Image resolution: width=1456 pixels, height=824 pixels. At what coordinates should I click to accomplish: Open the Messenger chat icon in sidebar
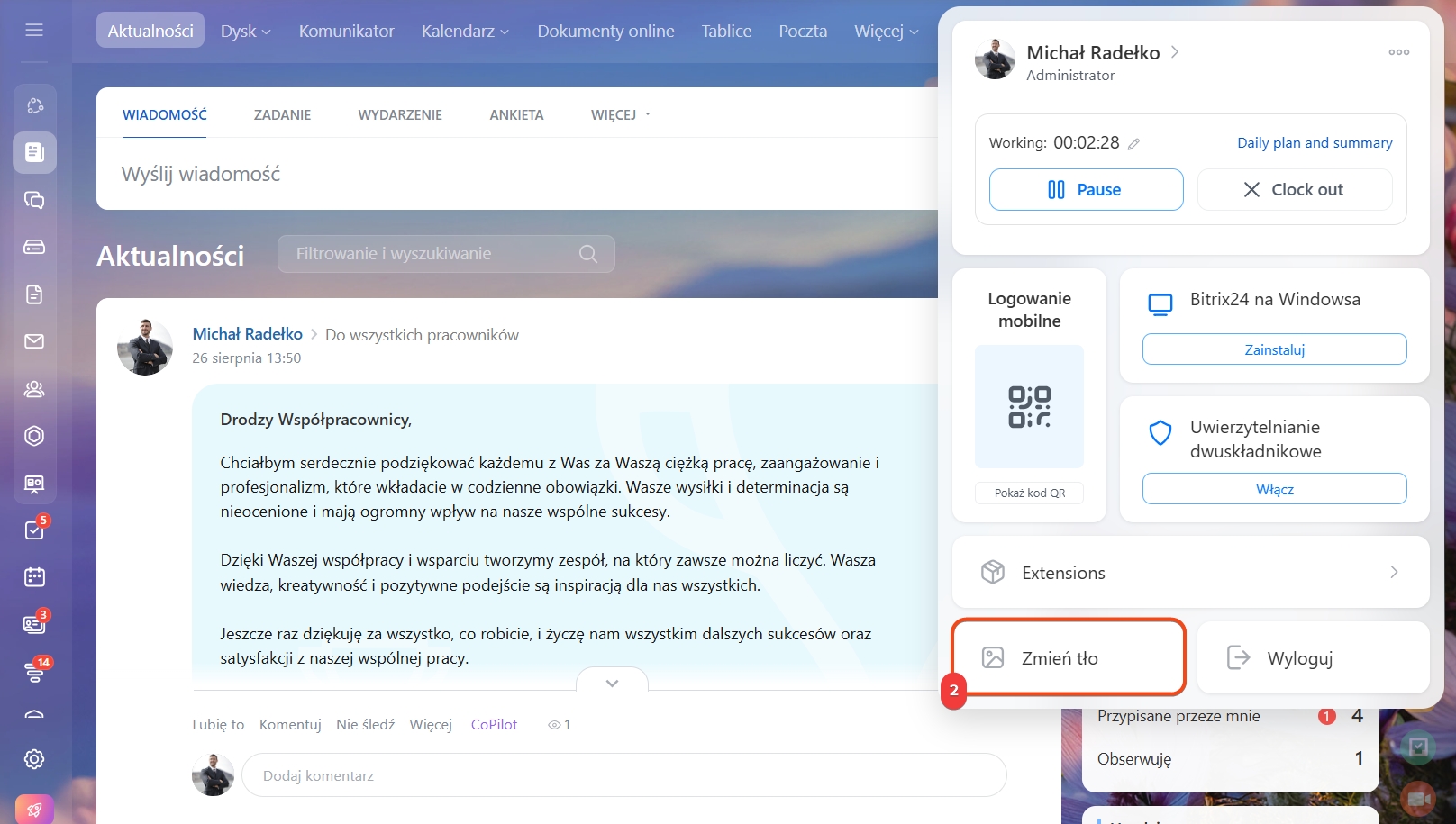tap(34, 200)
